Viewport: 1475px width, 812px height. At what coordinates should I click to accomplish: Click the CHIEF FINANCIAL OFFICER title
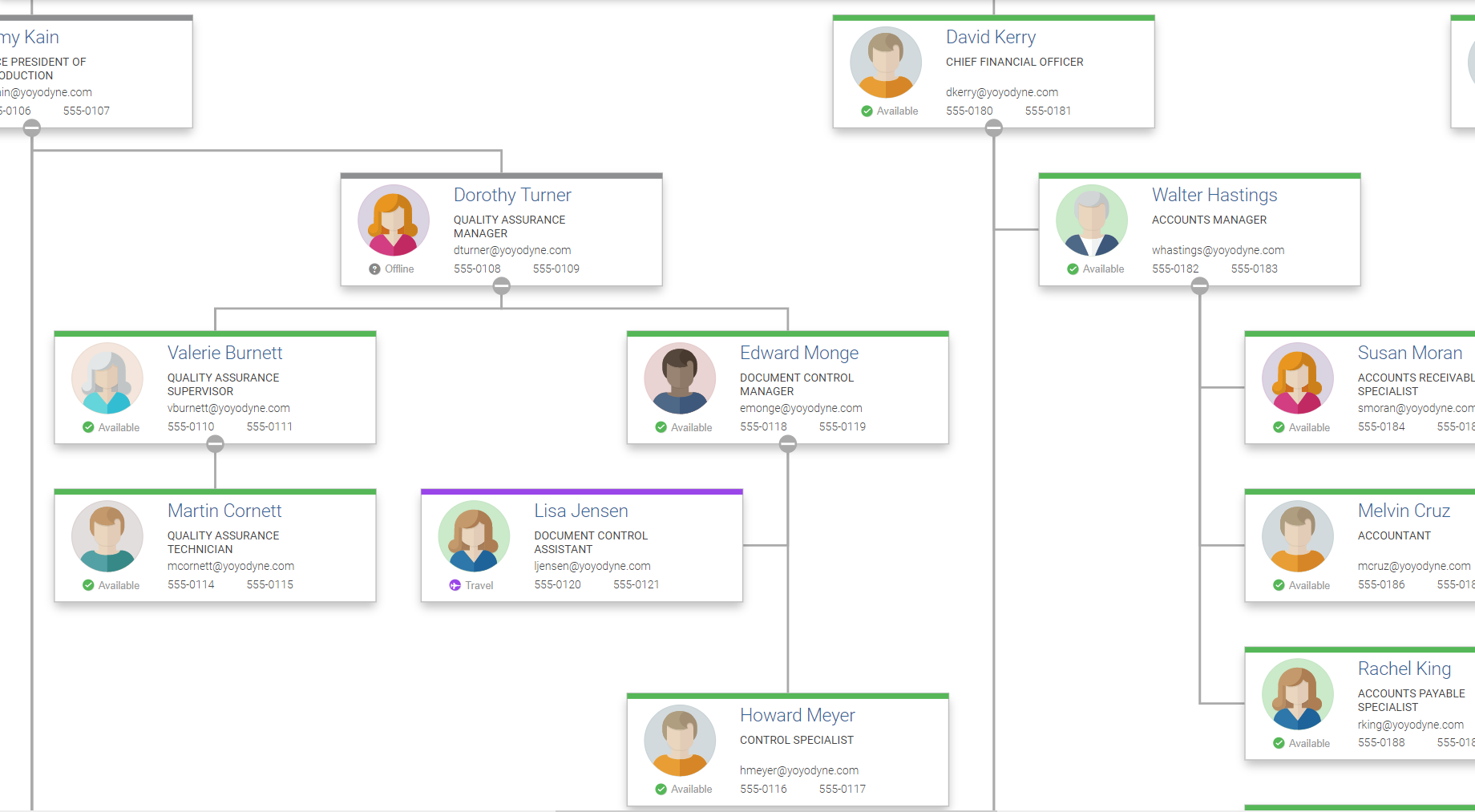click(x=1015, y=62)
